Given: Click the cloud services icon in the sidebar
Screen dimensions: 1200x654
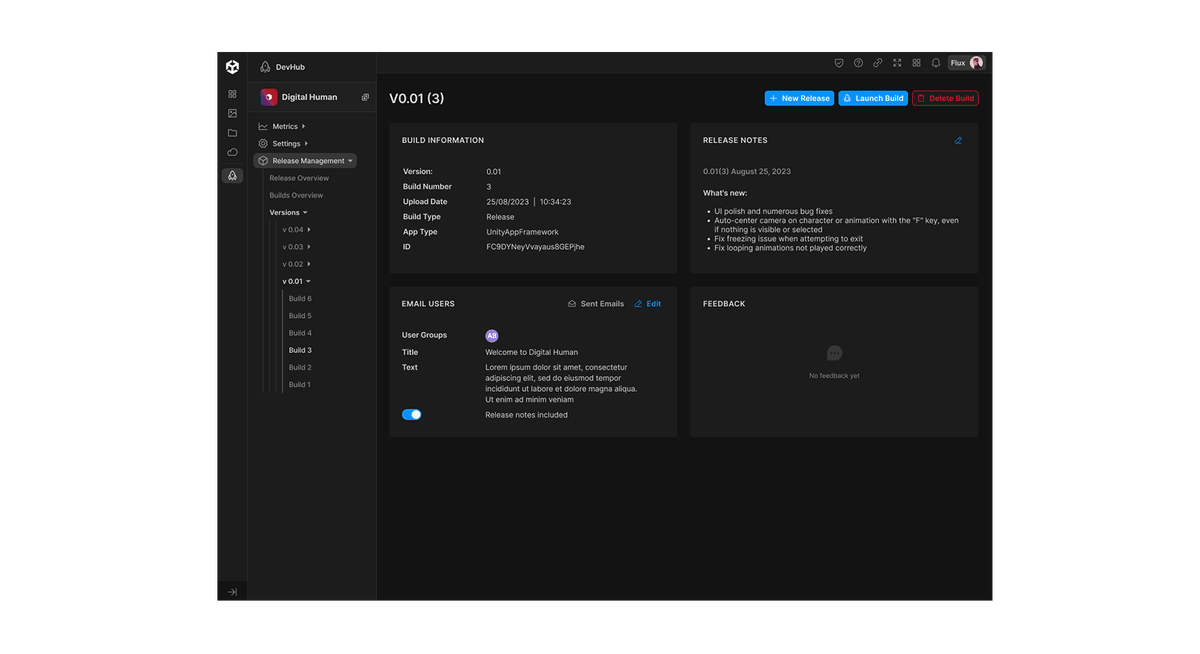Looking at the screenshot, I should 232,152.
